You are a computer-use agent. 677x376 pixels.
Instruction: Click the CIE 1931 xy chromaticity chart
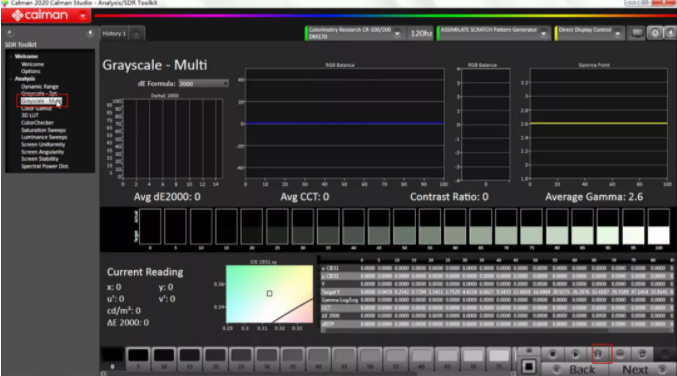coord(269,294)
